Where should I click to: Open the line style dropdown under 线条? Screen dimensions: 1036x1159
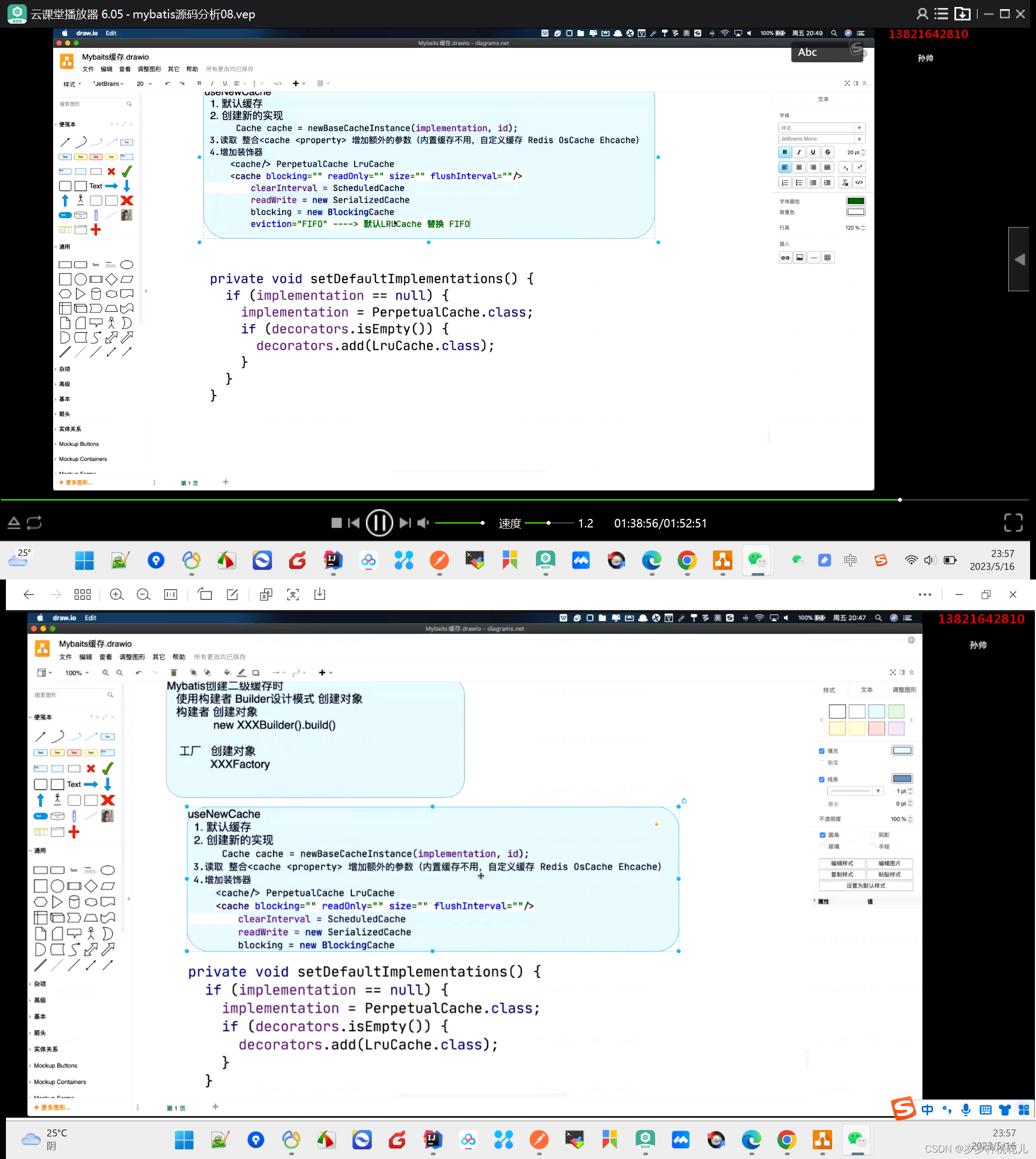[855, 791]
